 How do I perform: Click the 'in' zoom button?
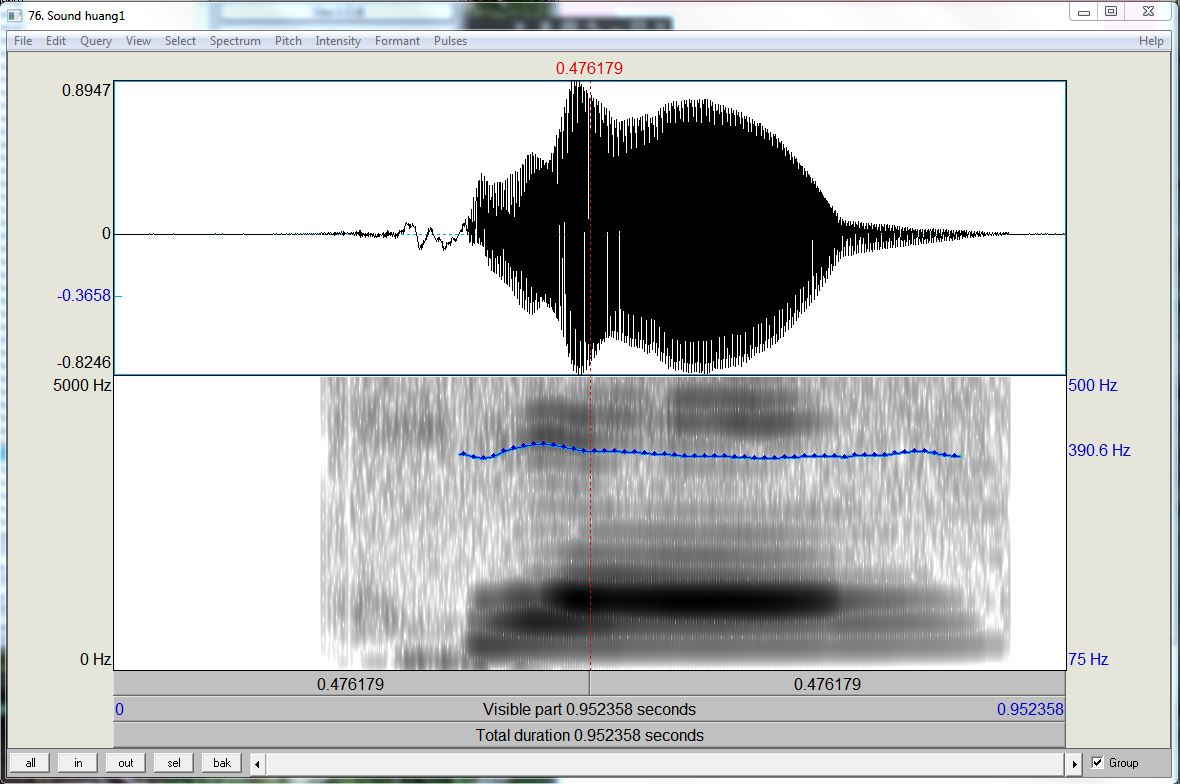tap(78, 763)
